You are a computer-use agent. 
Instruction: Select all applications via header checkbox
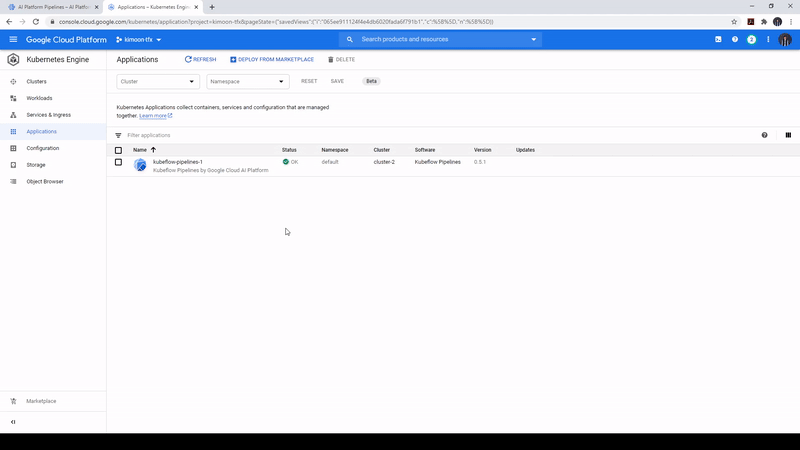click(x=118, y=151)
